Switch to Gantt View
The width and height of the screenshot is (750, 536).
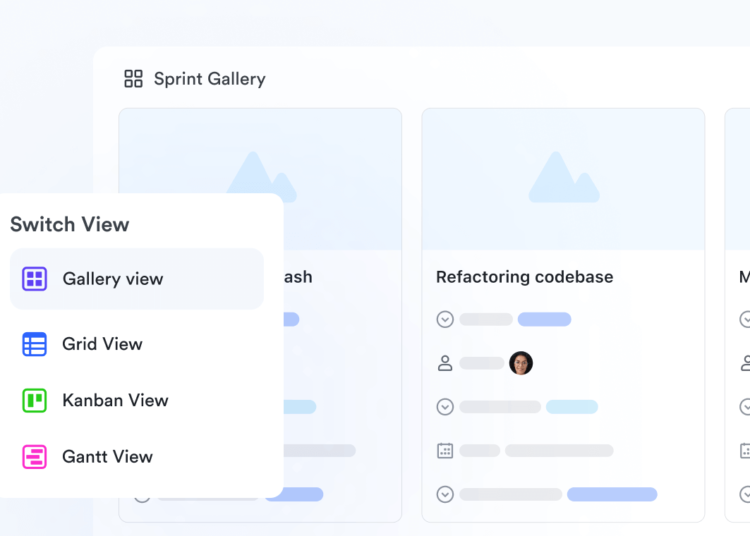[x=137, y=457]
